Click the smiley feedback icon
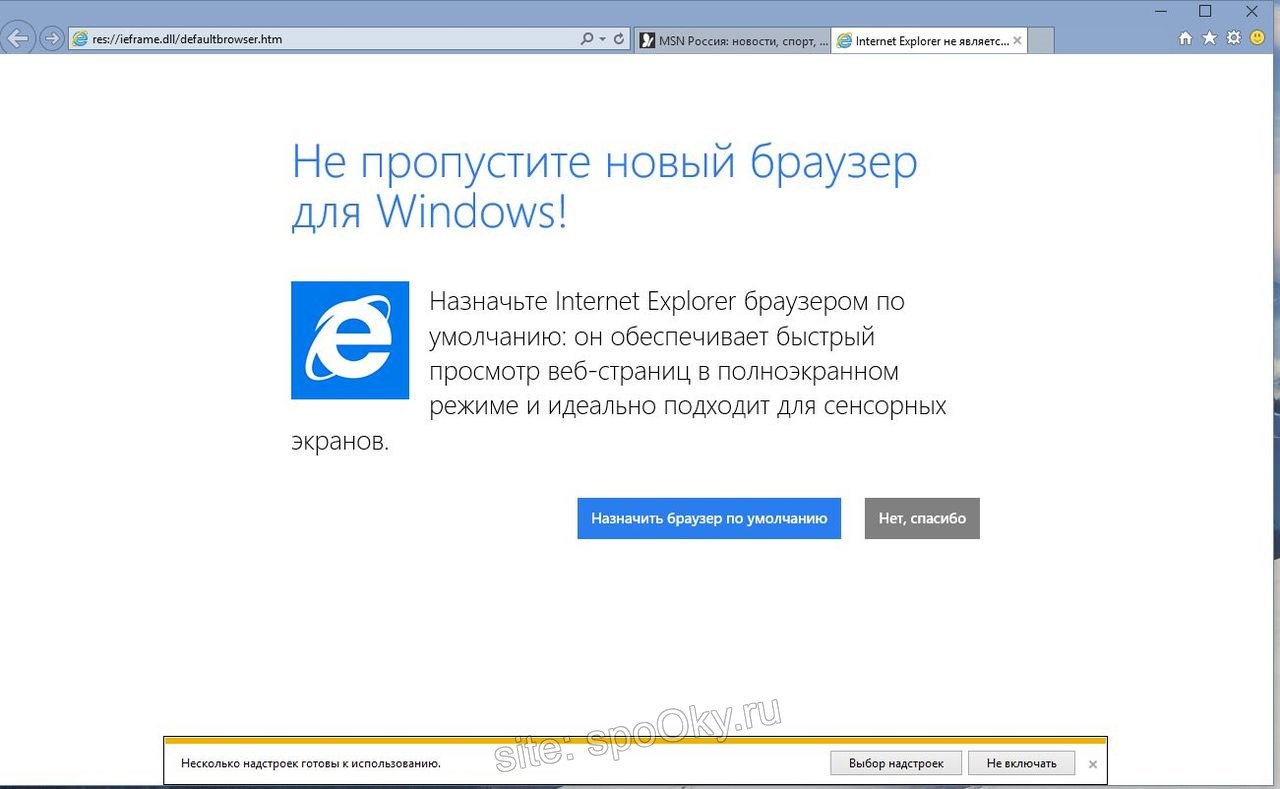This screenshot has width=1280, height=789. [x=1256, y=38]
